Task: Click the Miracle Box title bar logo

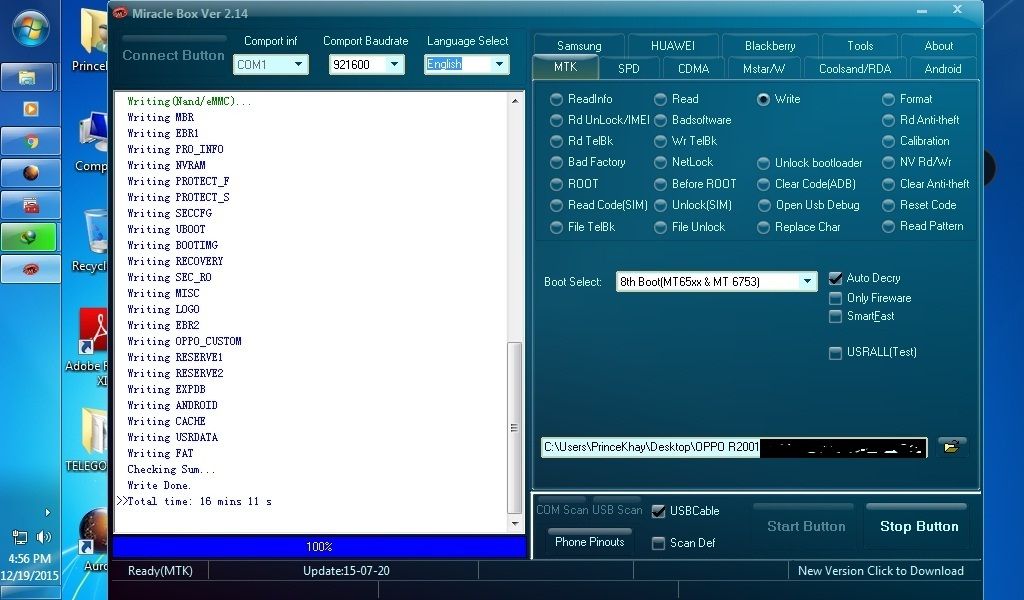Action: (120, 13)
